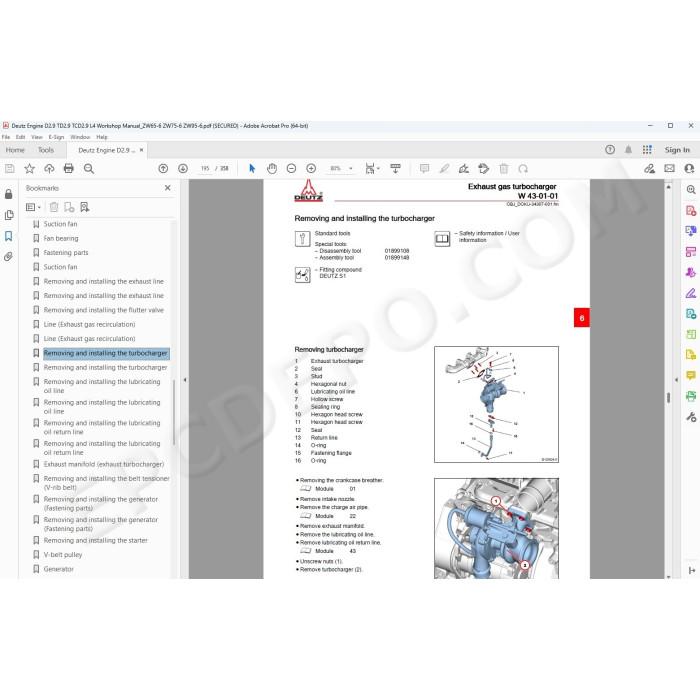Open the View menu
This screenshot has height=700, width=700.
[x=37, y=137]
